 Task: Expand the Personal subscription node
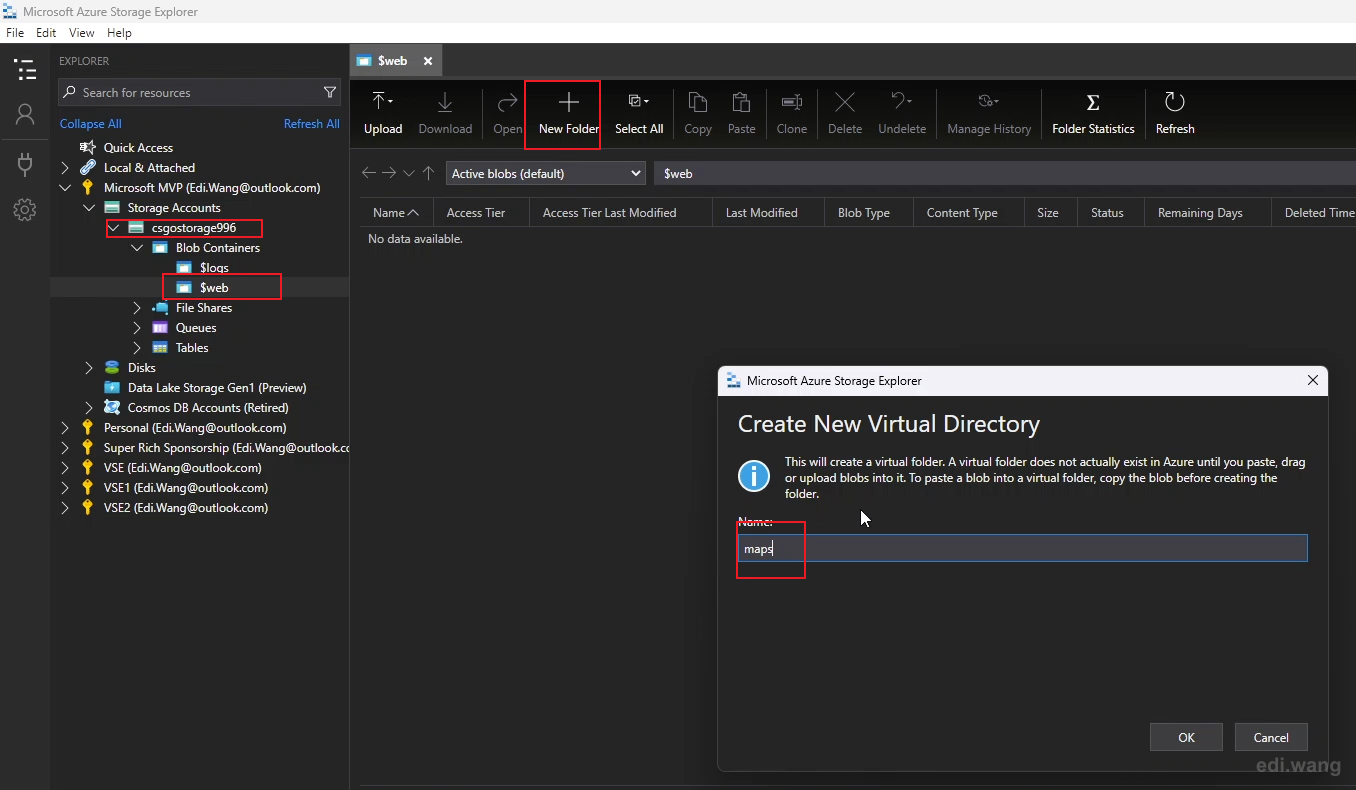[x=65, y=428]
